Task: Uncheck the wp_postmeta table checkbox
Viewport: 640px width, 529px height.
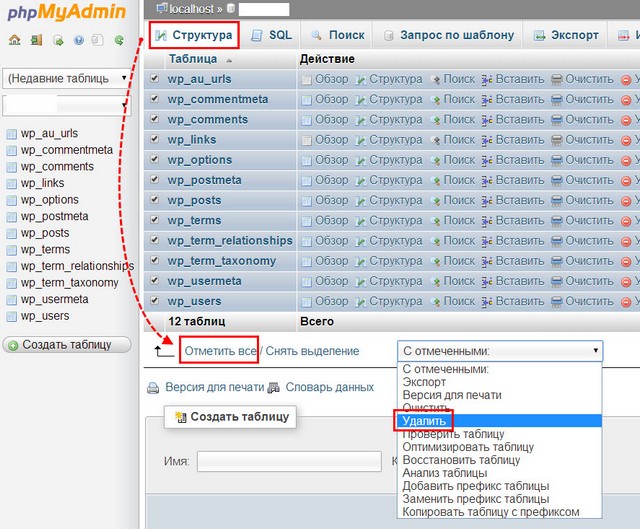Action: click(x=154, y=179)
